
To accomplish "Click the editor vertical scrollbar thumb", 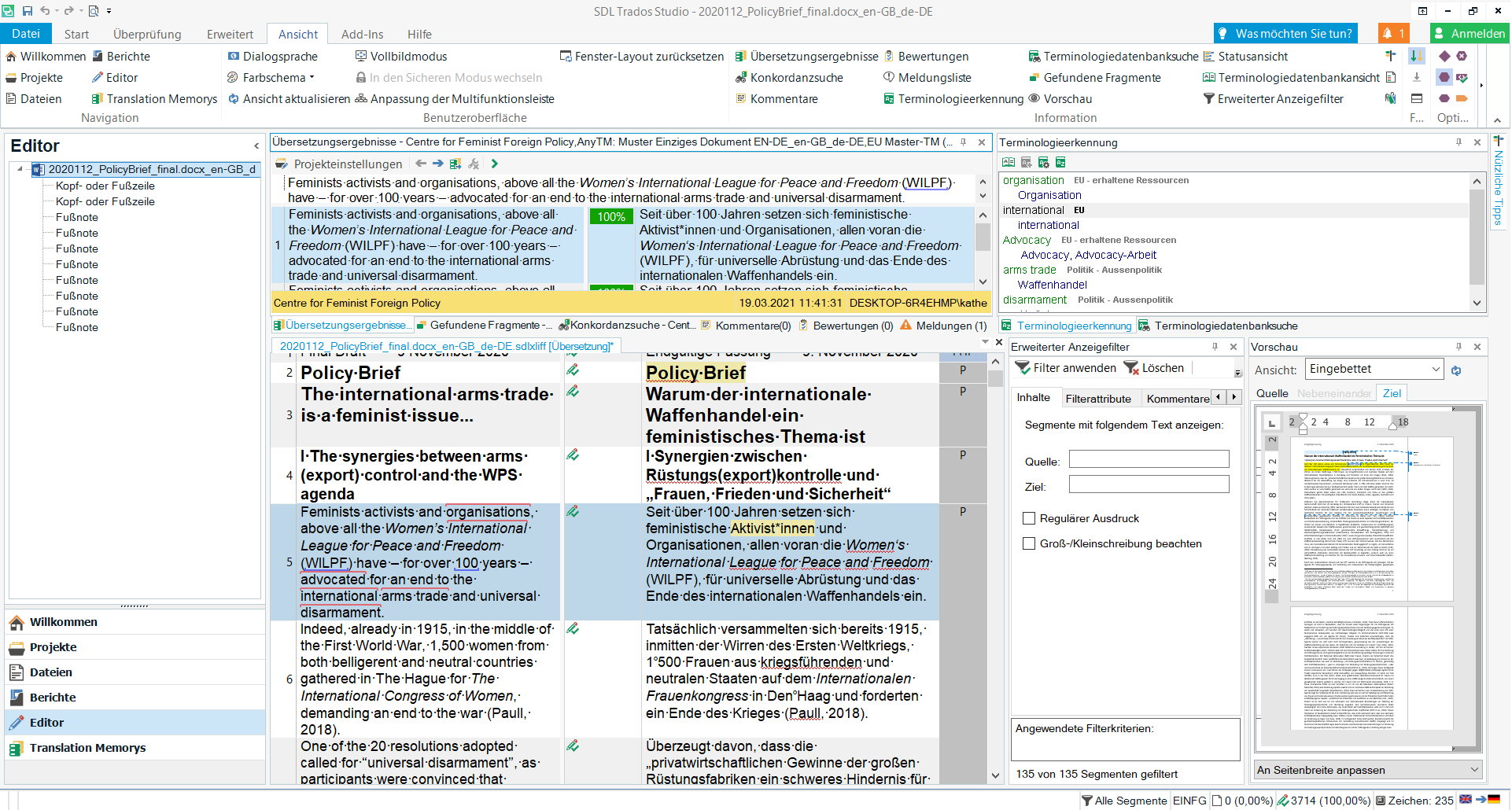I will [x=995, y=379].
